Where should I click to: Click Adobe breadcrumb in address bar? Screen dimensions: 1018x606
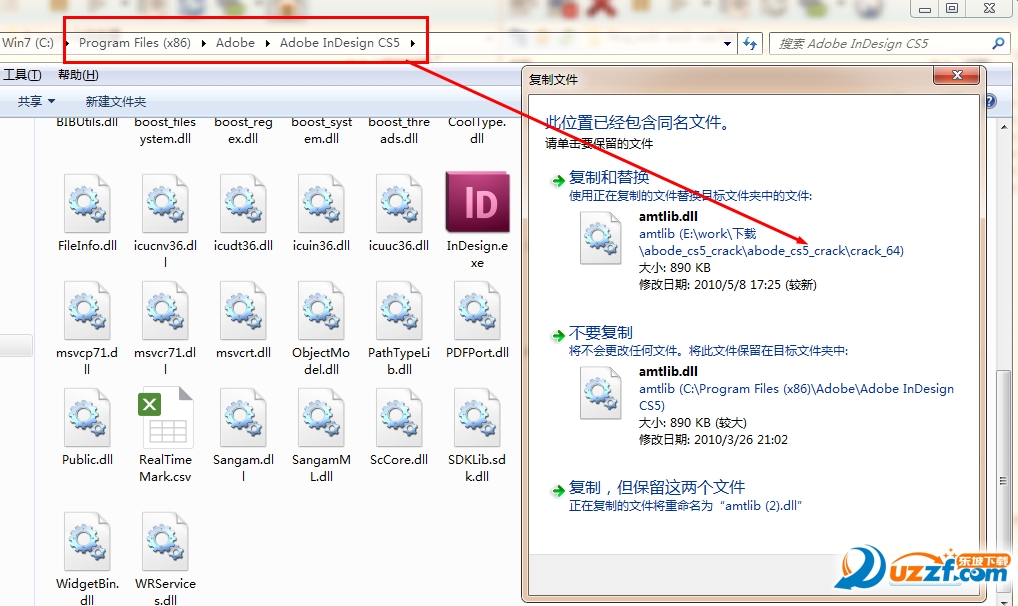click(x=235, y=43)
